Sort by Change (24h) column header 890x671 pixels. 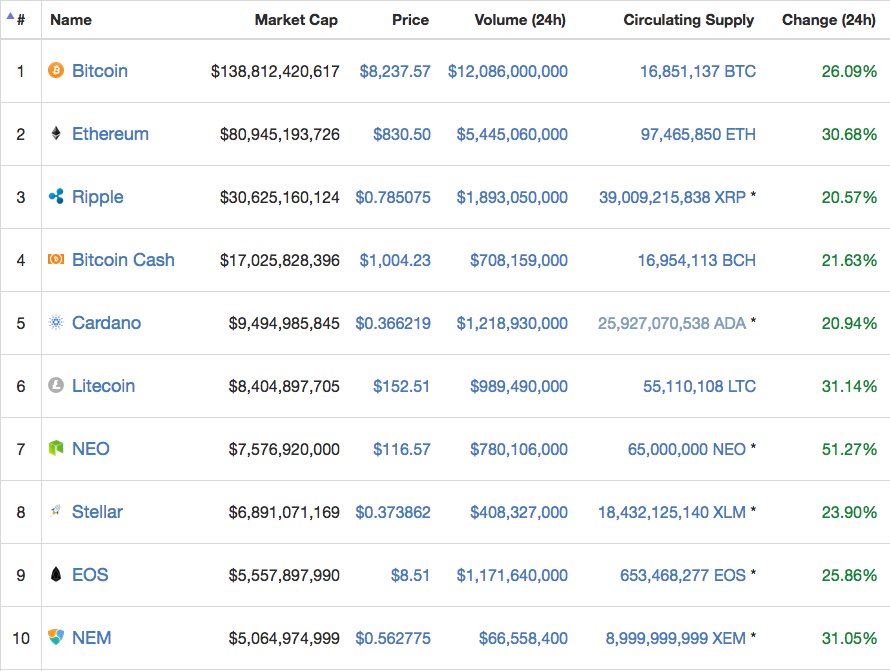click(x=829, y=20)
